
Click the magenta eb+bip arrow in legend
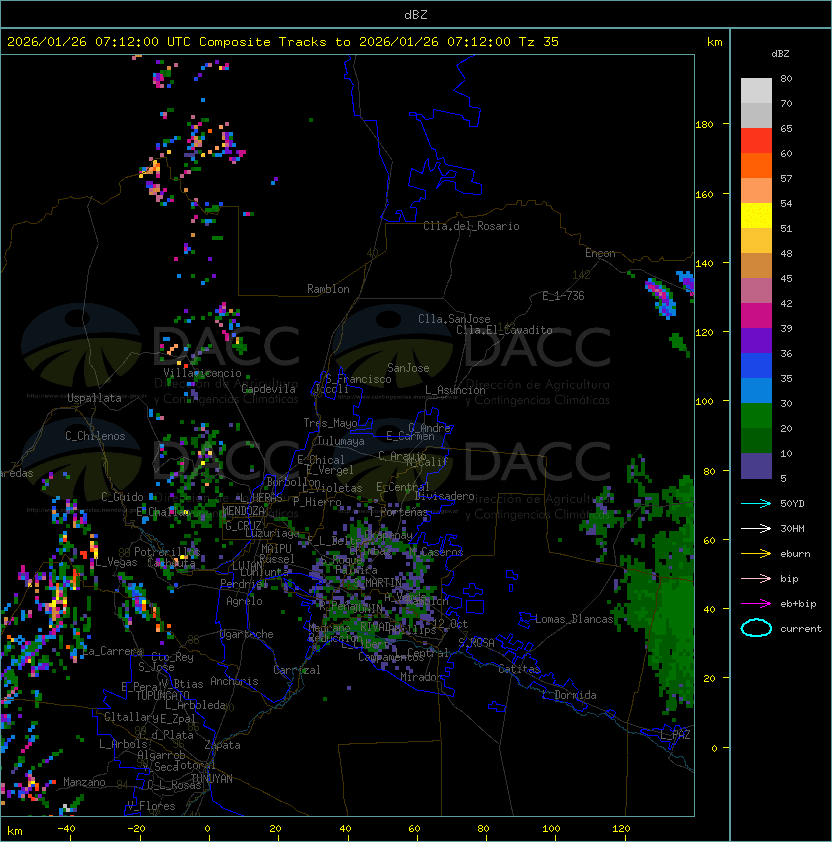[756, 604]
